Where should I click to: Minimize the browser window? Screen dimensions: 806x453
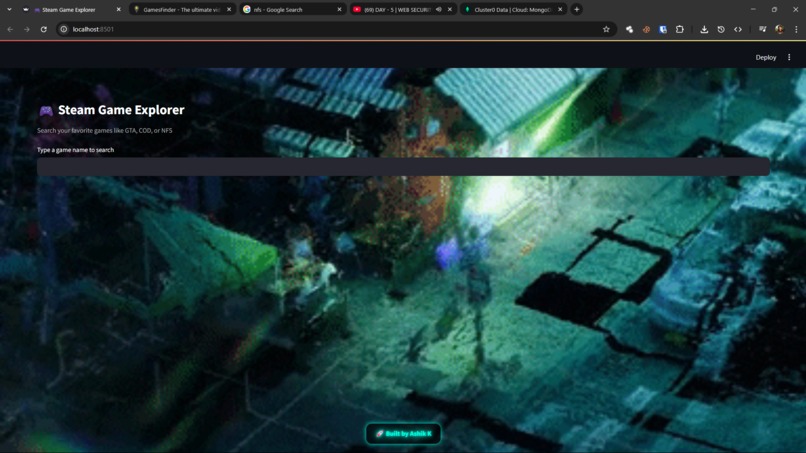point(753,9)
